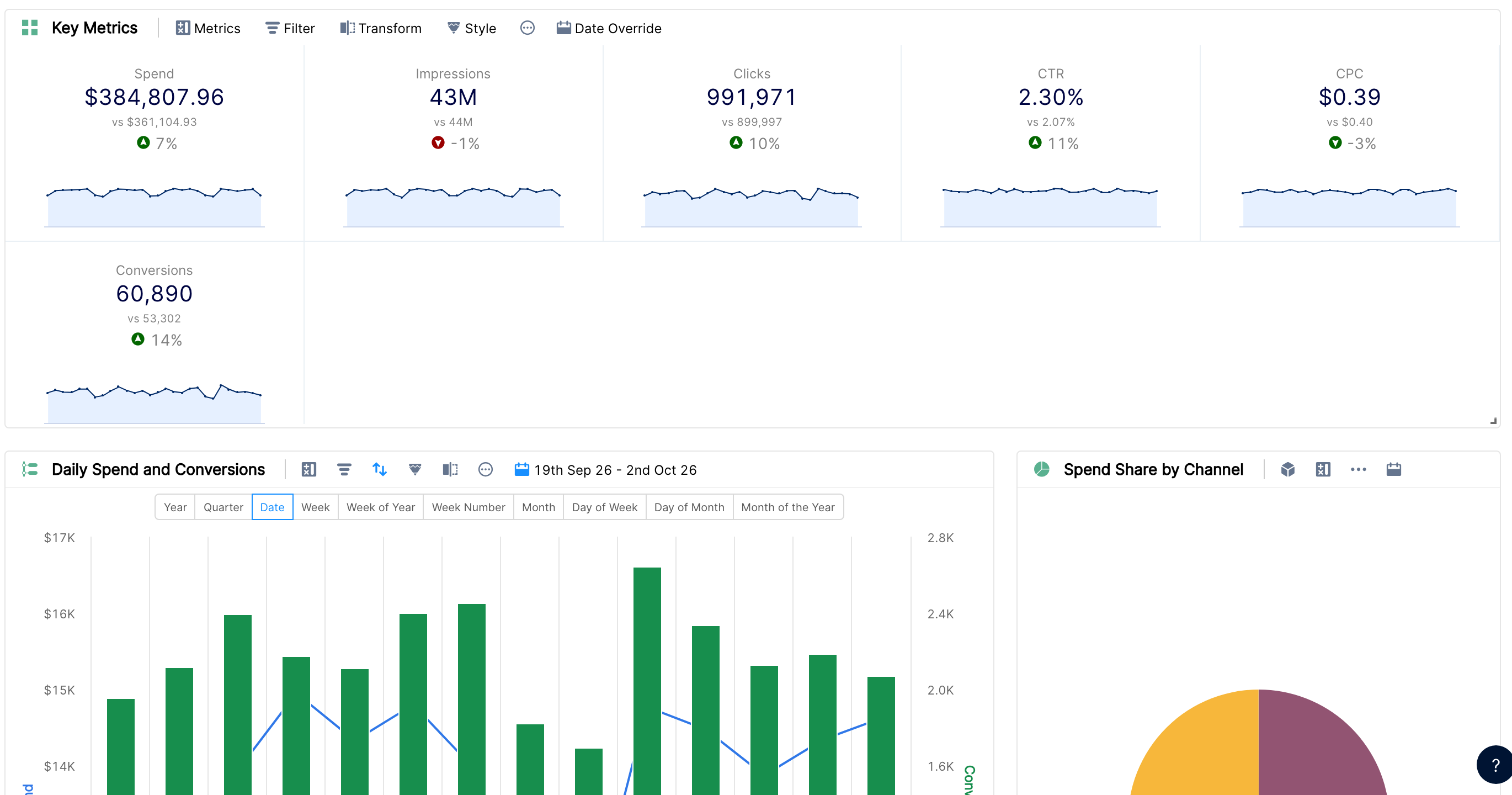This screenshot has width=1512, height=795.
Task: Click the Spend value $384,807.96
Action: (155, 97)
